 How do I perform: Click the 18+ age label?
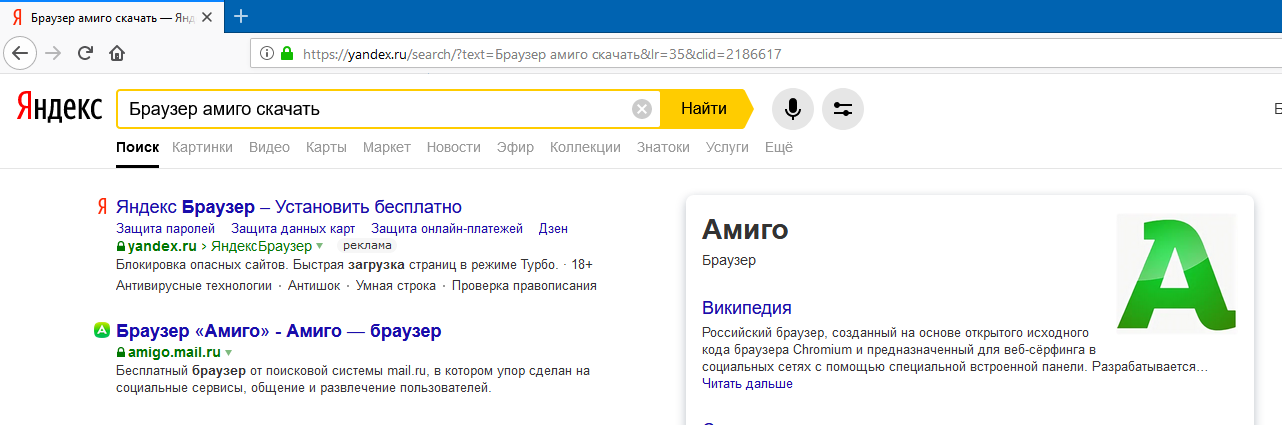coord(583,265)
